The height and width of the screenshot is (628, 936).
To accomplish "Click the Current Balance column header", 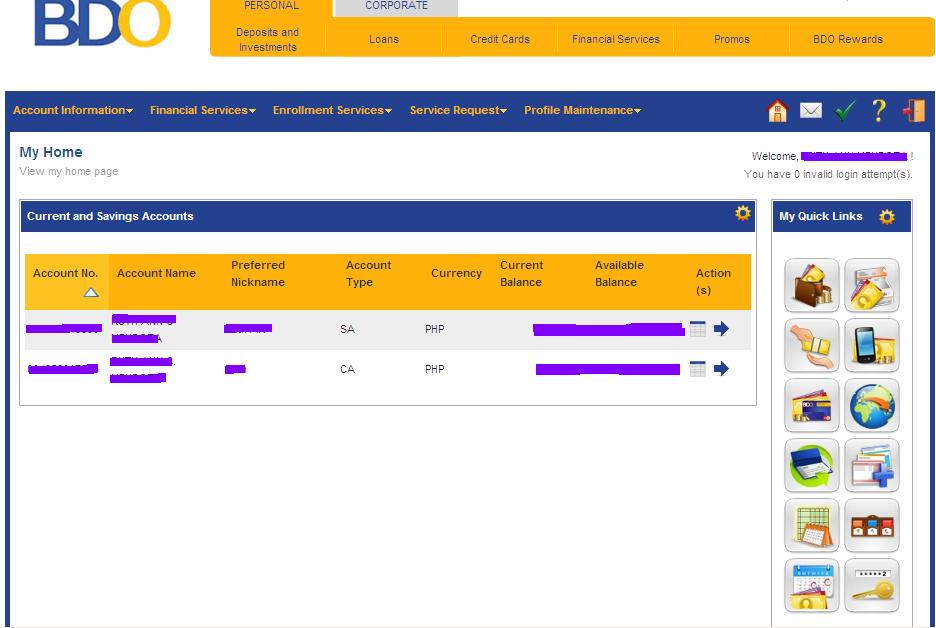I will click(522, 273).
